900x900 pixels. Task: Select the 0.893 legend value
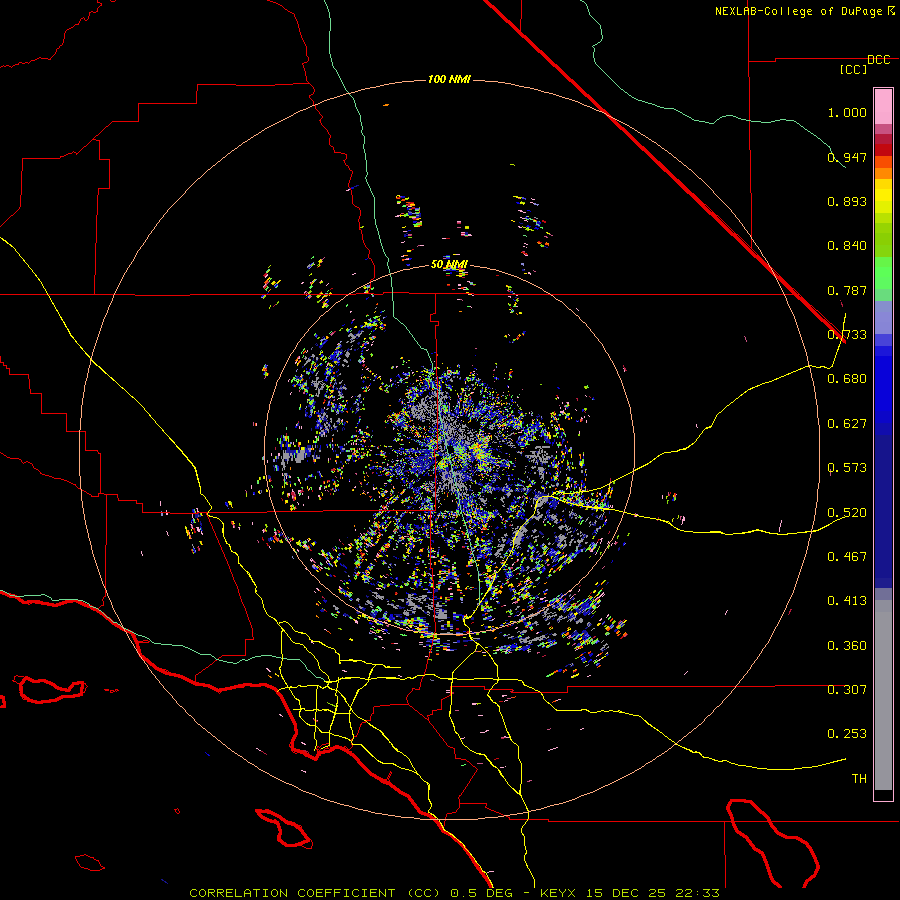847,201
